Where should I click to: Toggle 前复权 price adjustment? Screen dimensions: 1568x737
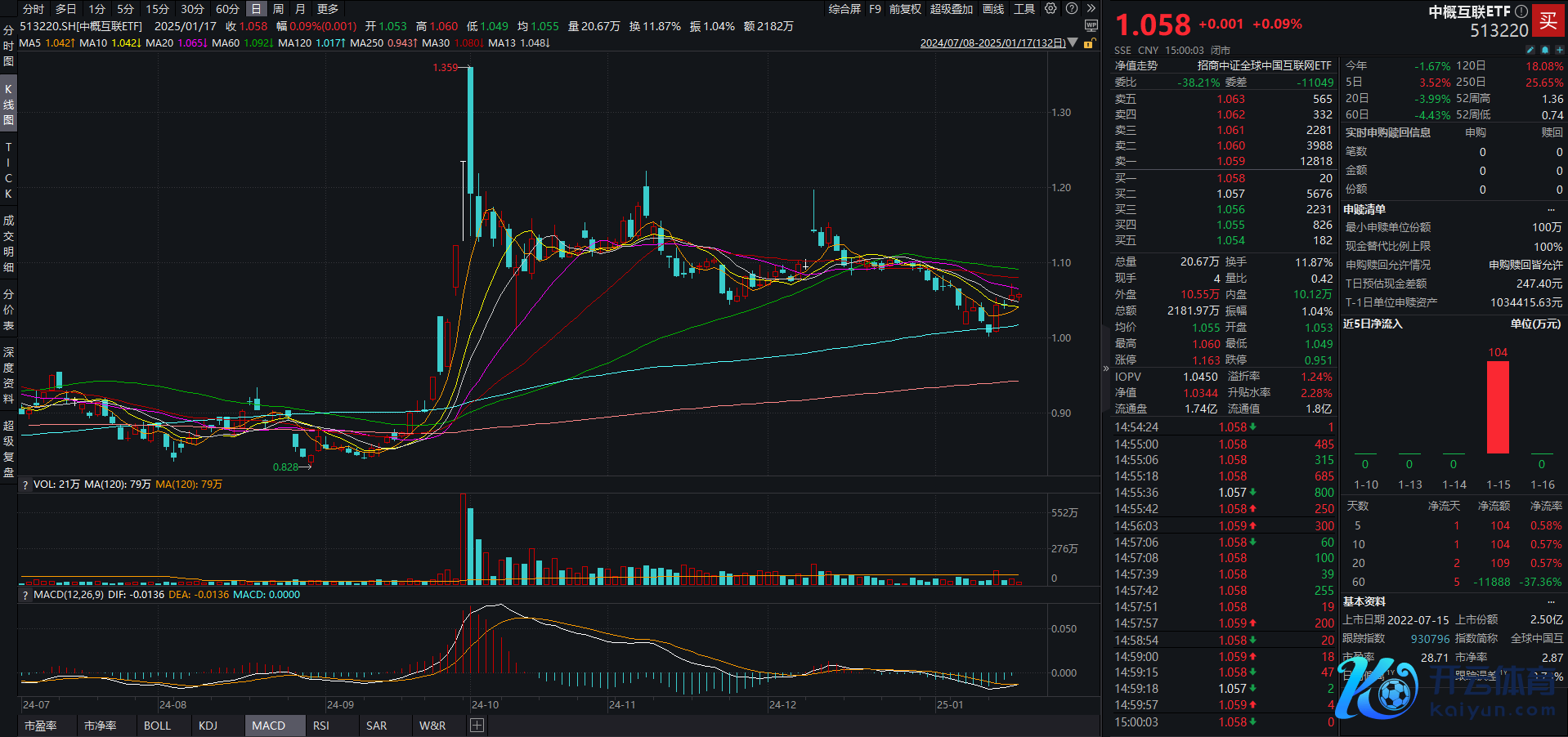905,9
